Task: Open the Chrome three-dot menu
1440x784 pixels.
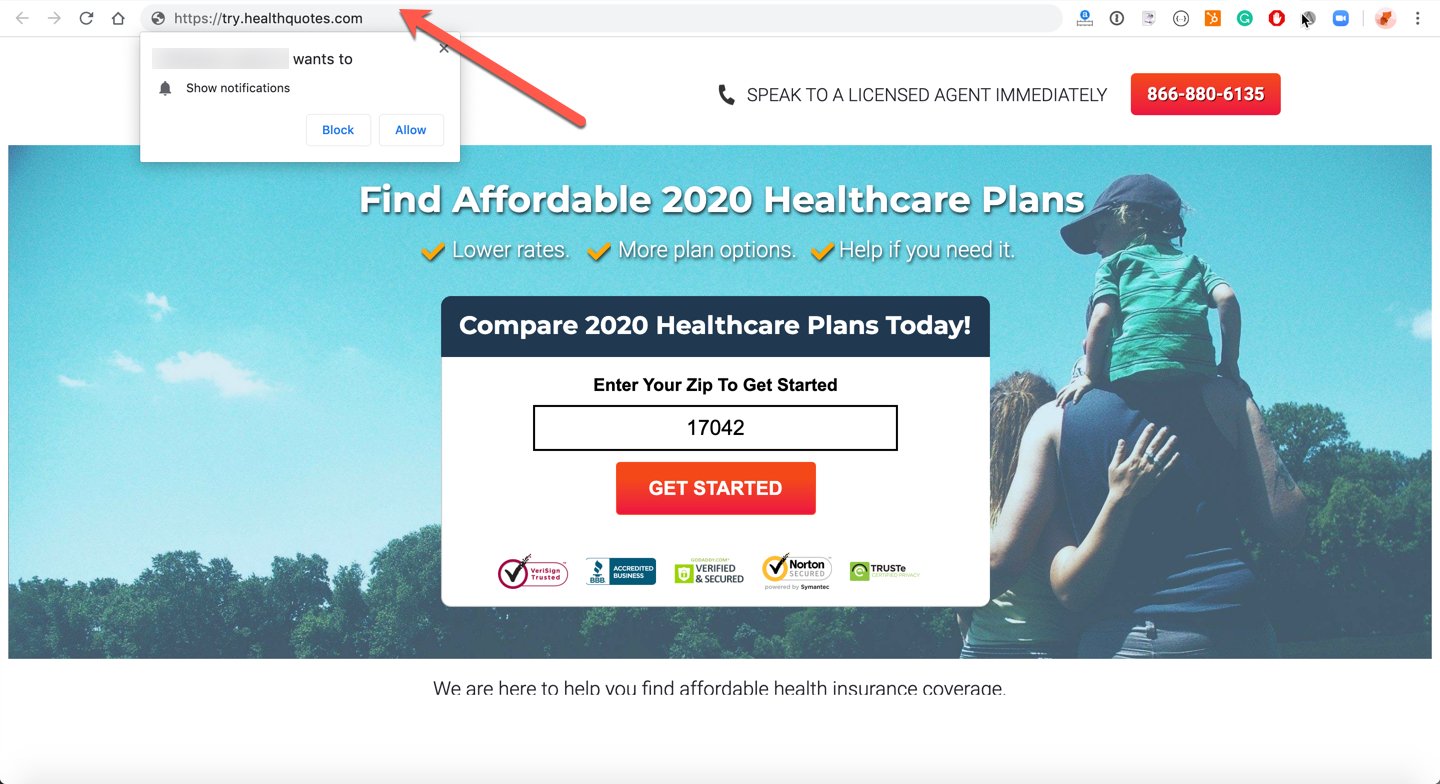Action: (x=1417, y=18)
